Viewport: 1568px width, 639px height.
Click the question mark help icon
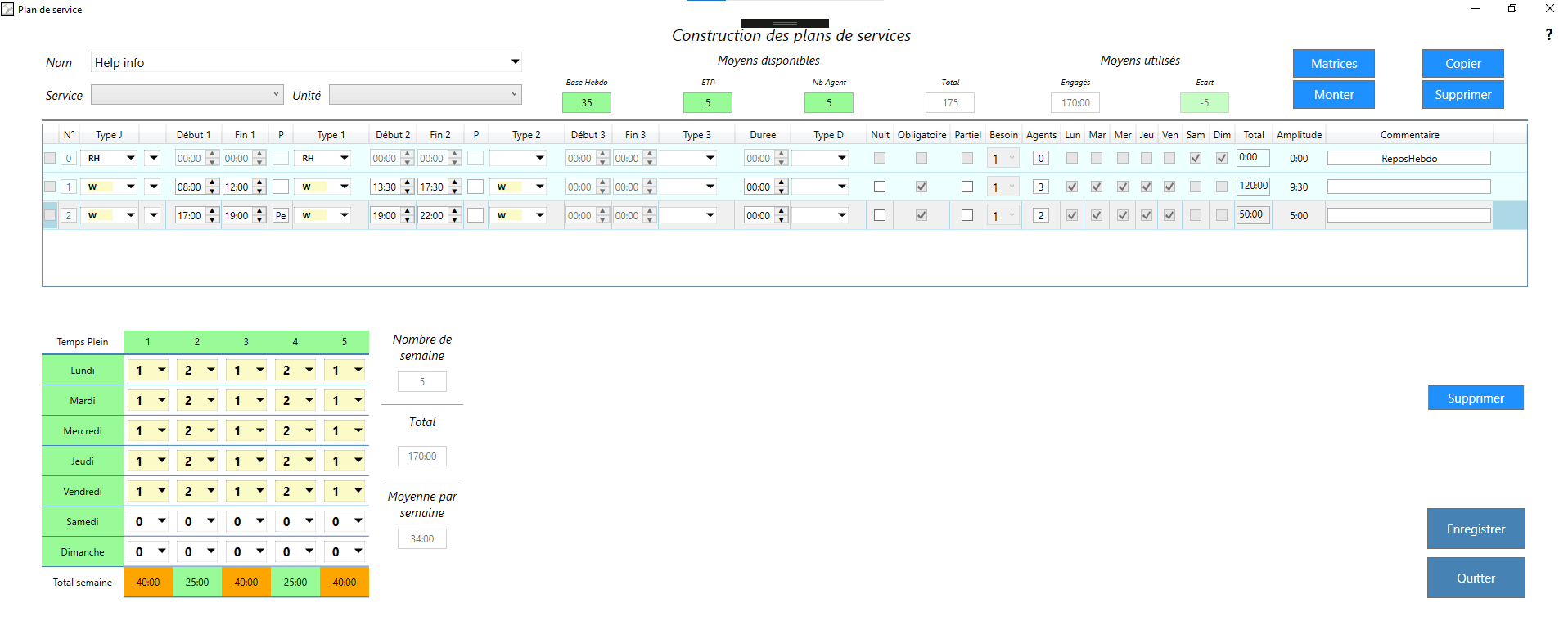(x=1548, y=34)
